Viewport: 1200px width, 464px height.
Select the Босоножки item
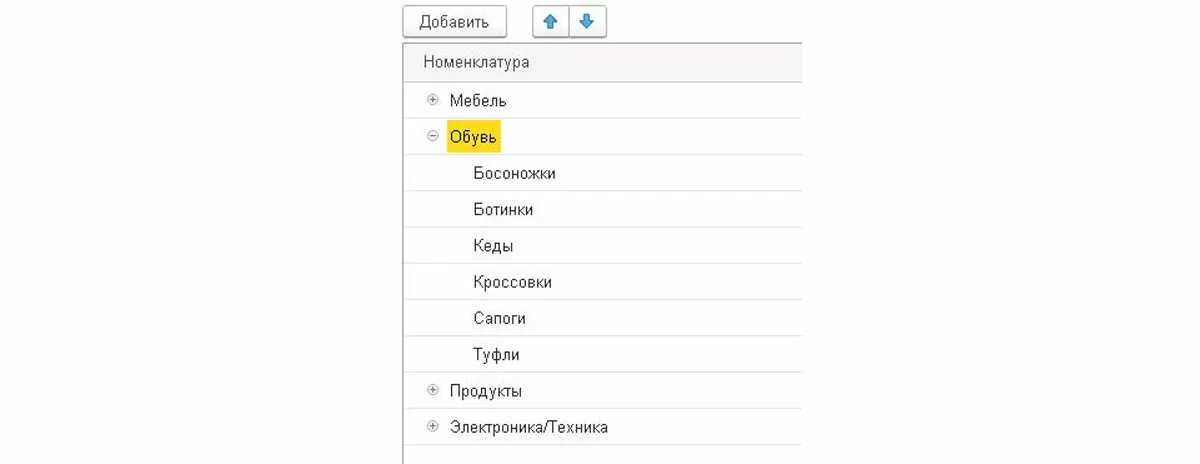514,173
